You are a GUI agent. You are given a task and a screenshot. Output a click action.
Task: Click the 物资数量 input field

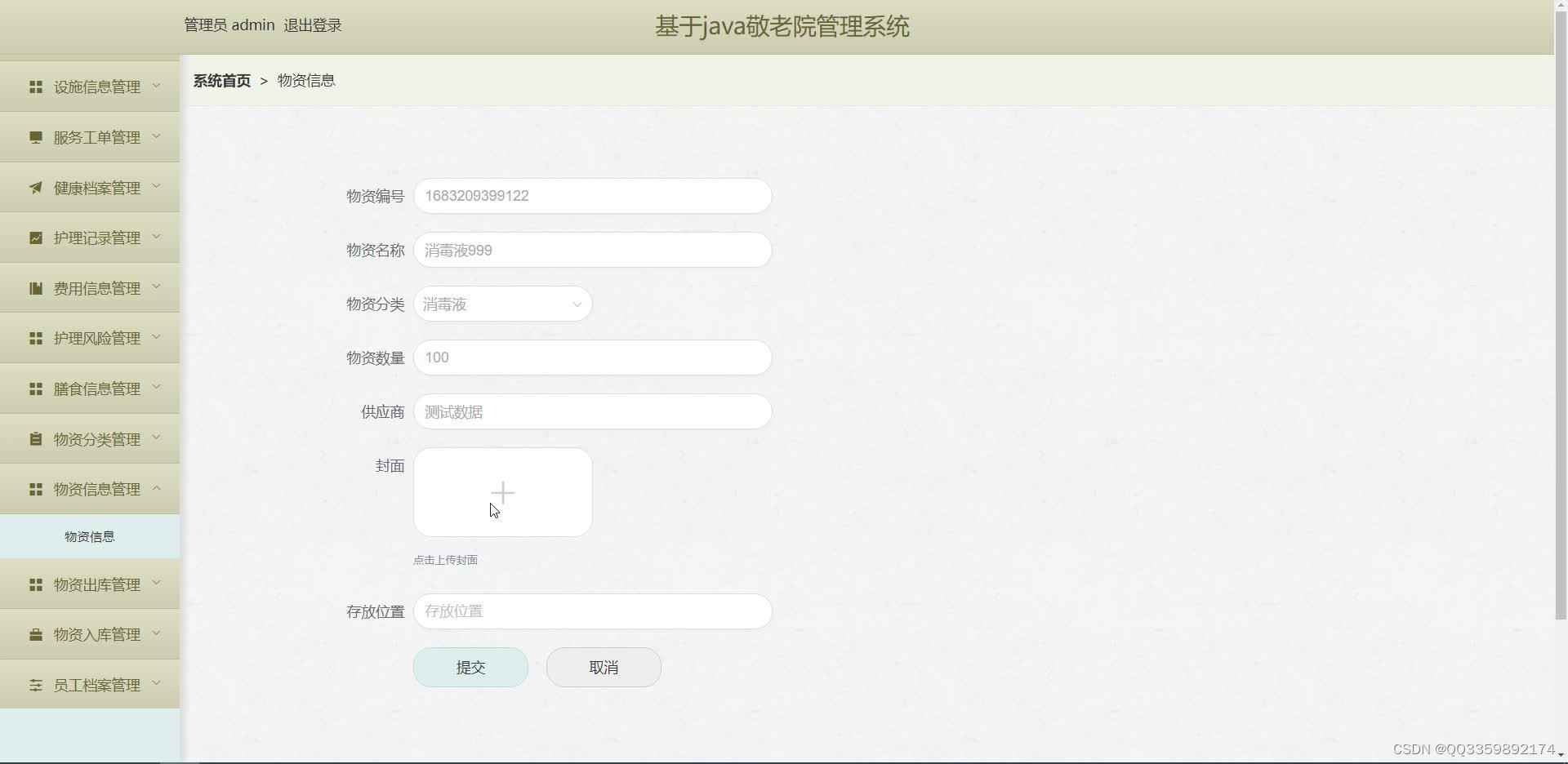click(x=593, y=358)
